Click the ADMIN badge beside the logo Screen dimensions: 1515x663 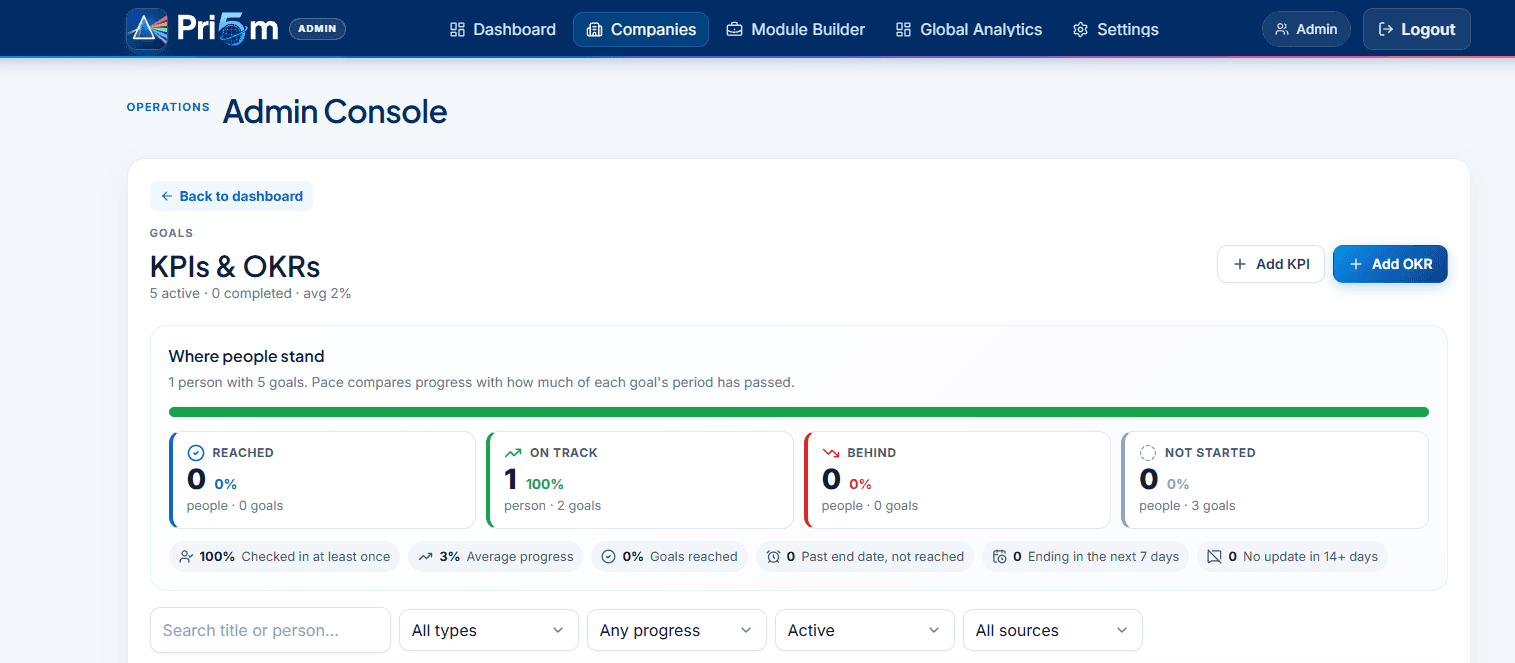tap(317, 29)
